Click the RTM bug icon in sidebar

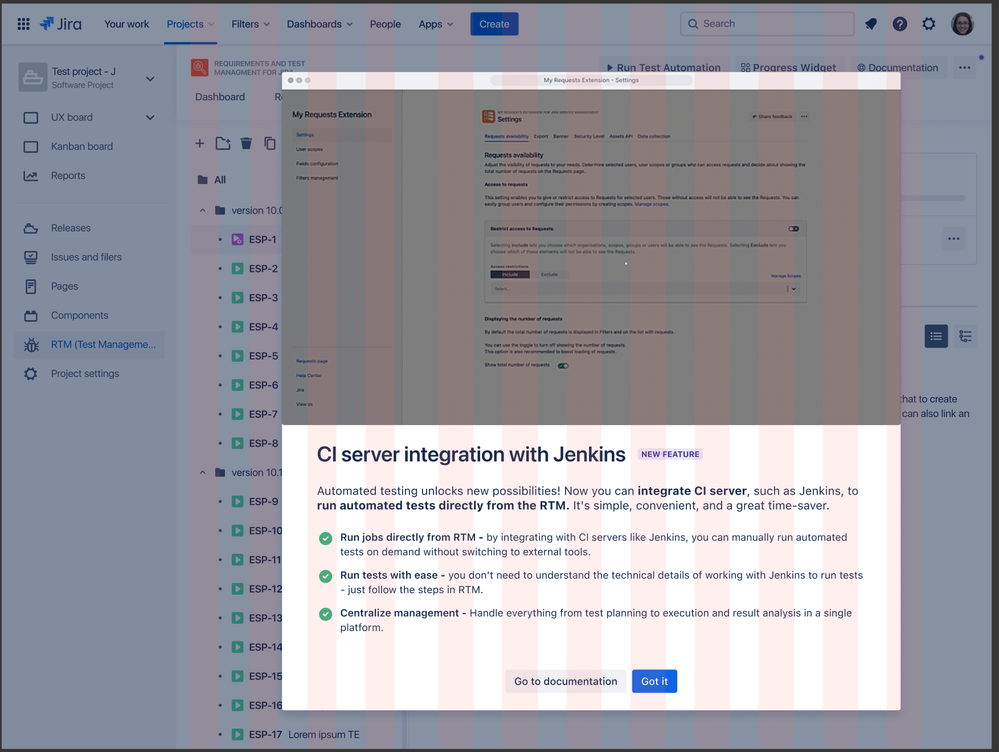coord(31,345)
